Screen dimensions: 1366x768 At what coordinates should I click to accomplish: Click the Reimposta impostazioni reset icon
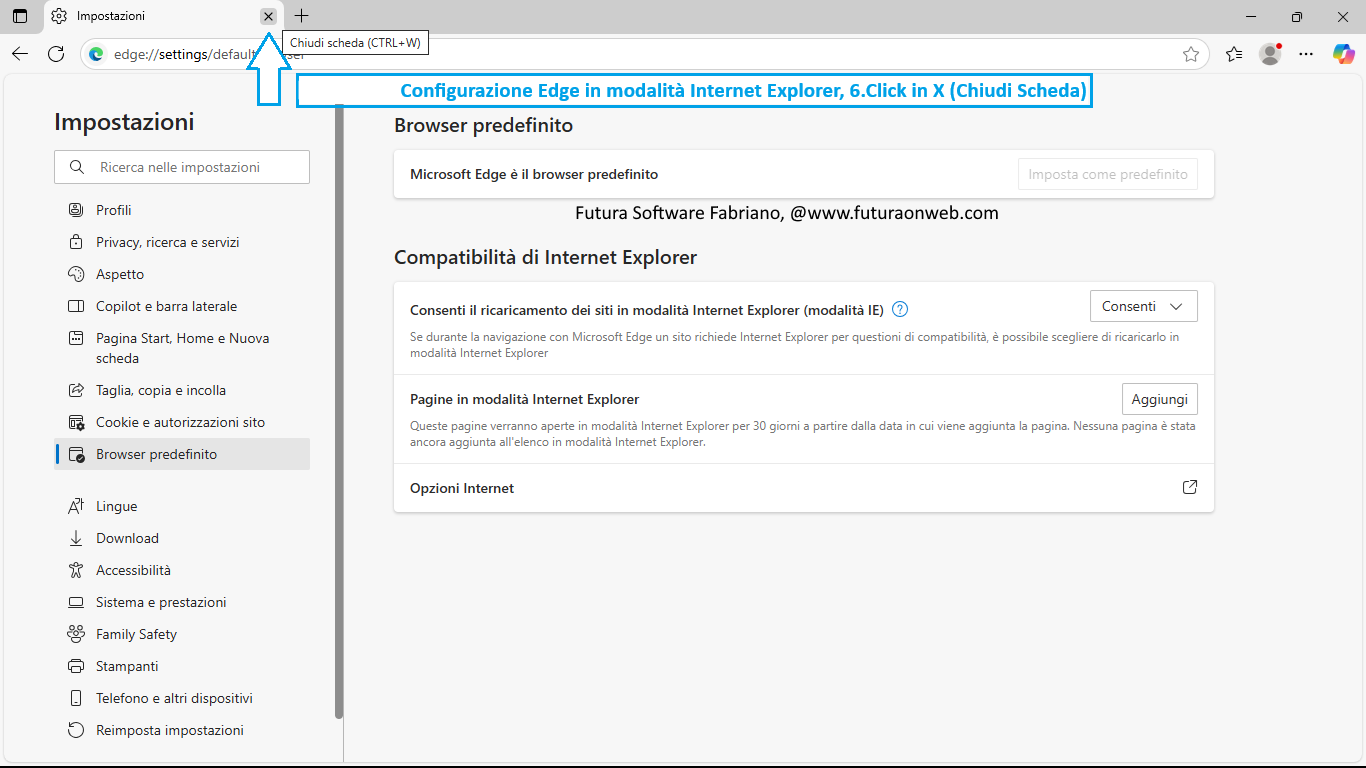pyautogui.click(x=76, y=730)
